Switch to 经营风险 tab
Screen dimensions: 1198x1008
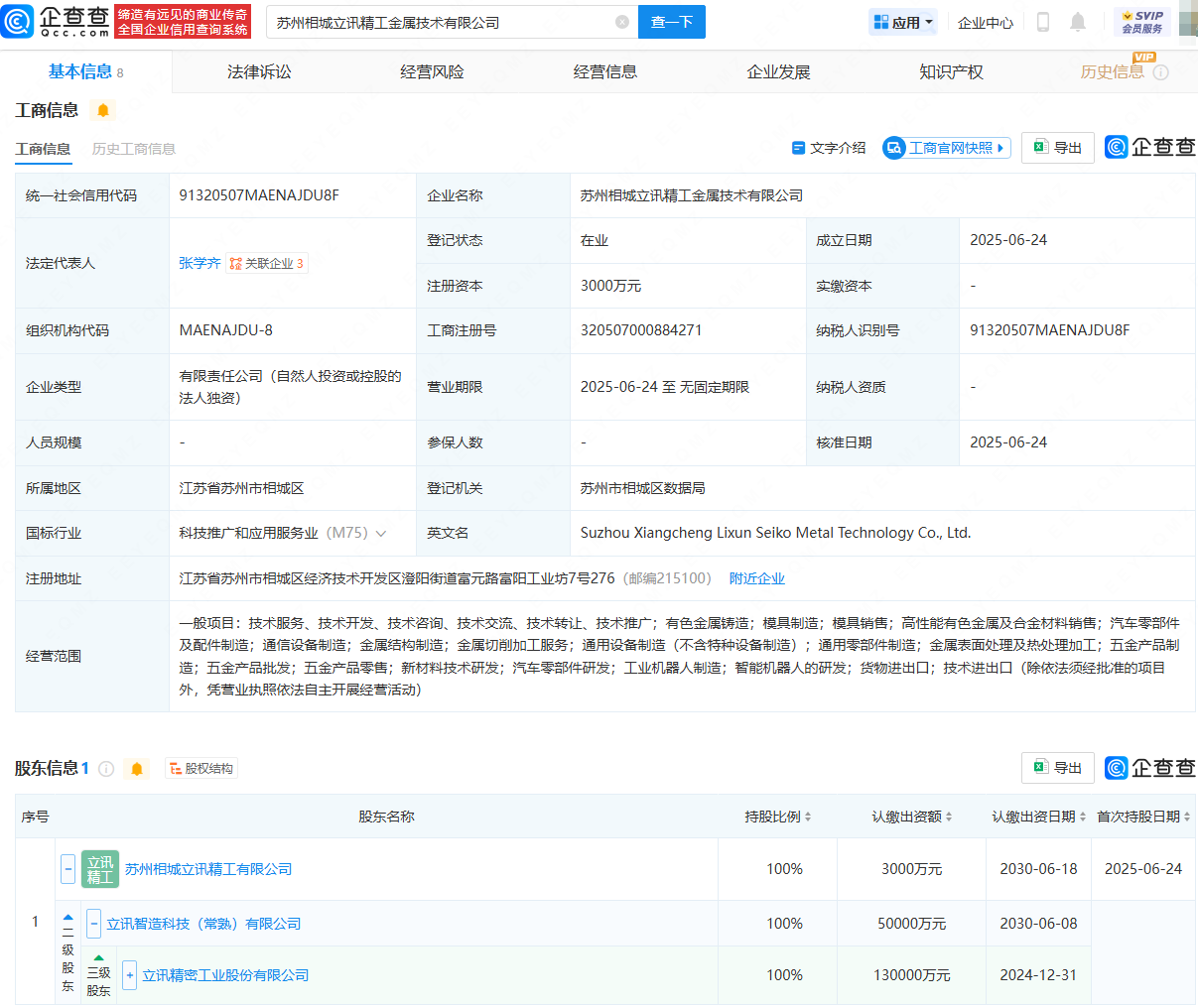[x=432, y=71]
